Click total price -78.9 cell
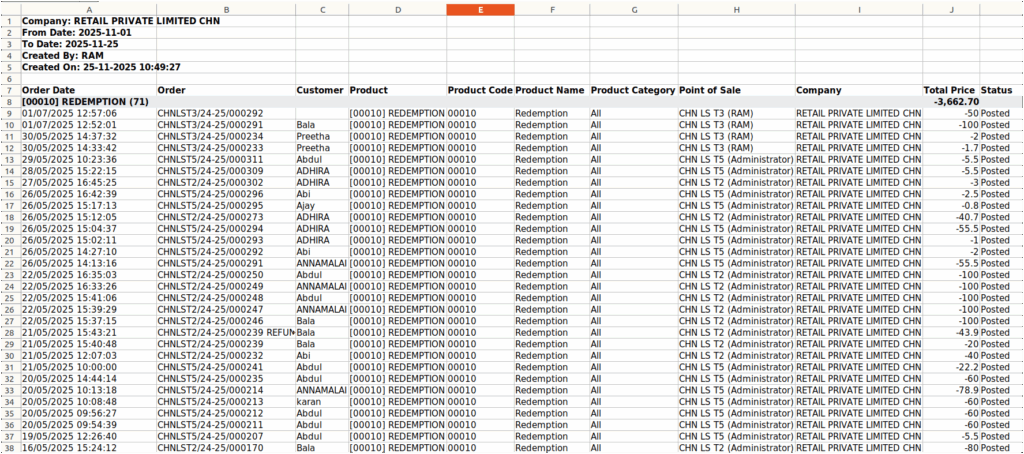Screen dimensions: 1024x454 951,390
